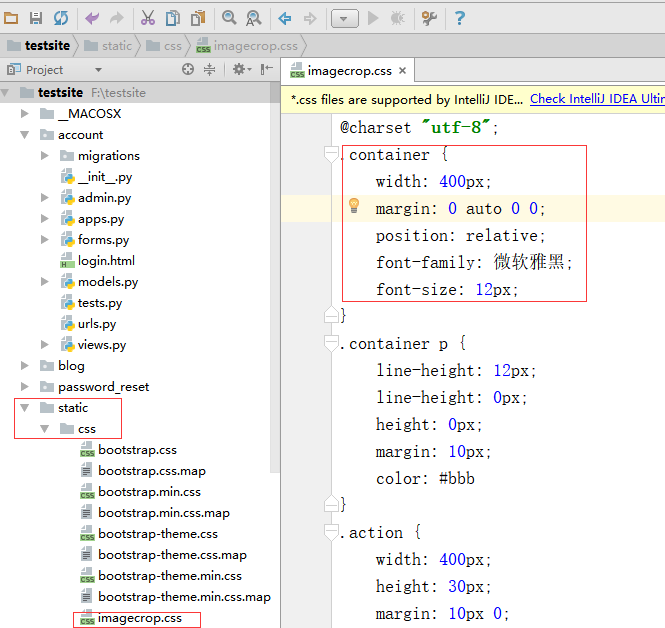The width and height of the screenshot is (665, 628).
Task: Toggle the .action rule fold marker
Action: coord(331,533)
